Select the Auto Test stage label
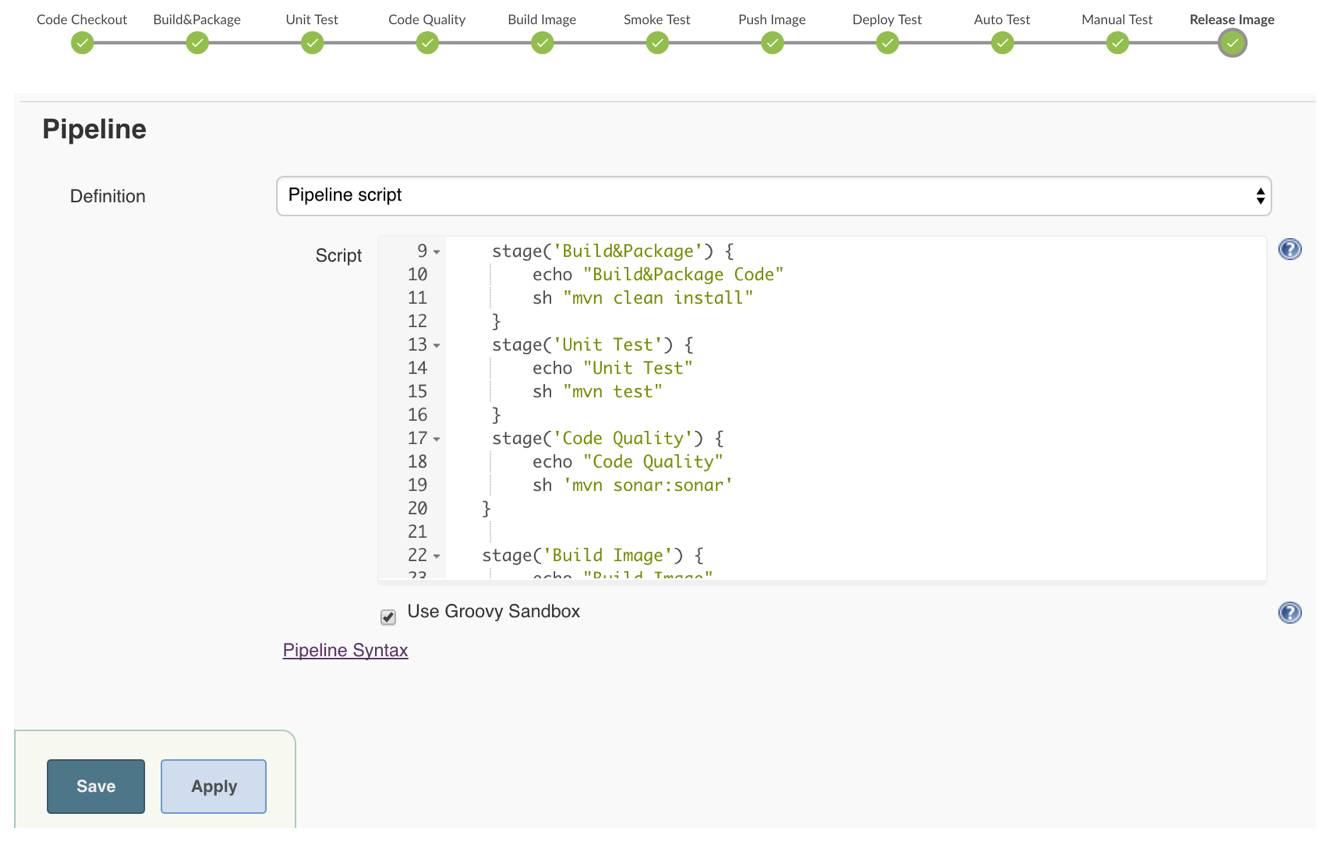 click(1002, 19)
